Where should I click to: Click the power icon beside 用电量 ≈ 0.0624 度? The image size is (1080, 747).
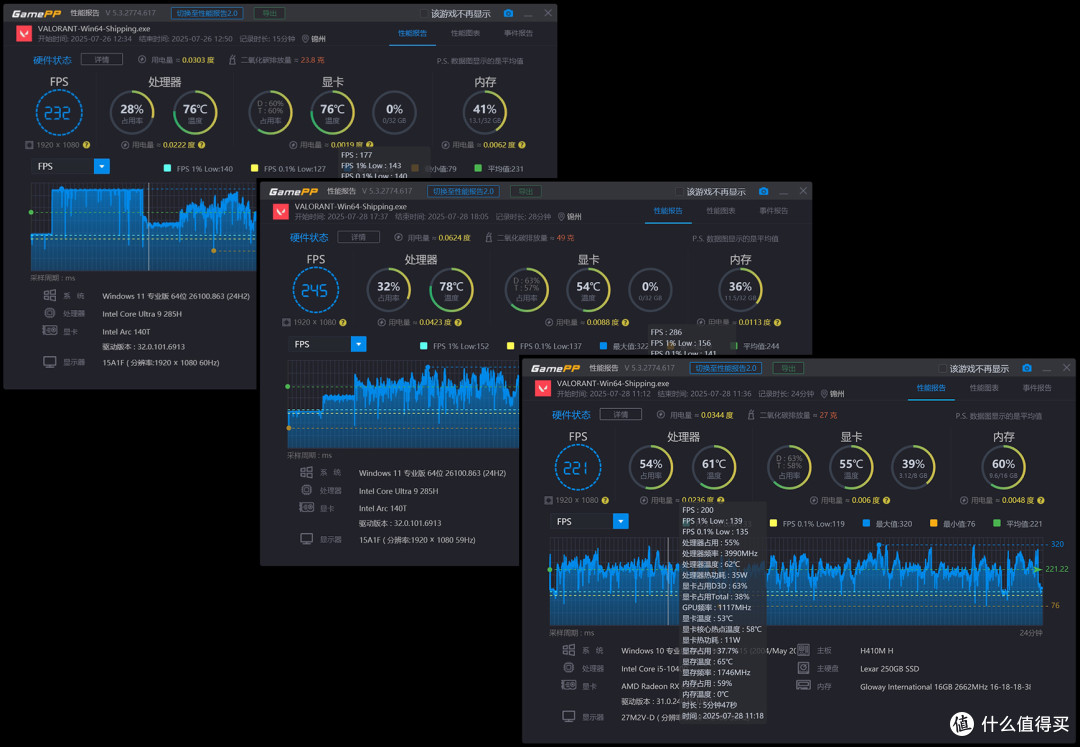pos(398,238)
